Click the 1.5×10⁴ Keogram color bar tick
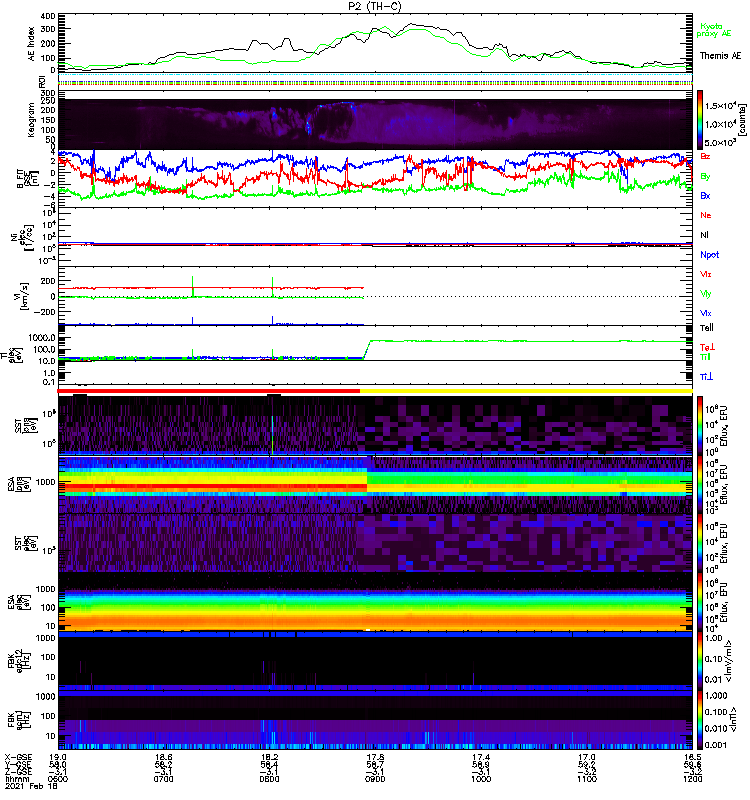Screen dimensions: 750x800 pos(720,106)
